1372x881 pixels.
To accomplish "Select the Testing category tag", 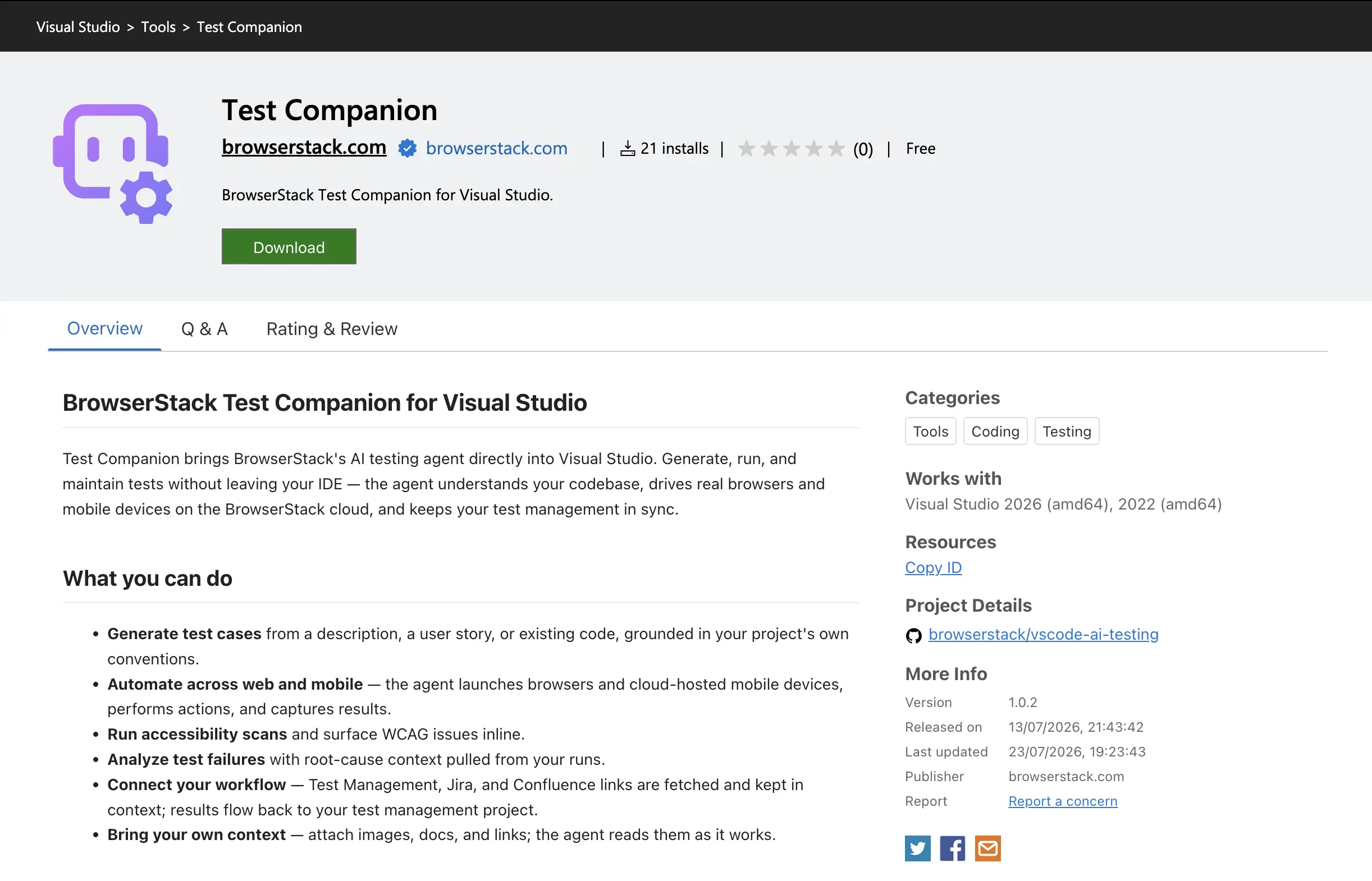I will tap(1067, 432).
